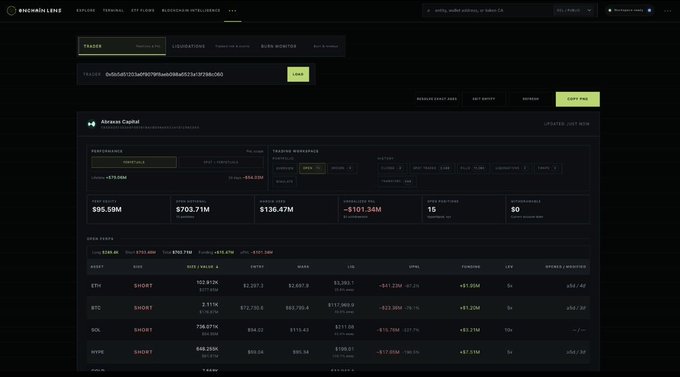Screen dimensions: 680x377
Task: Click SOL position size 736.071K
Action: [207, 327]
